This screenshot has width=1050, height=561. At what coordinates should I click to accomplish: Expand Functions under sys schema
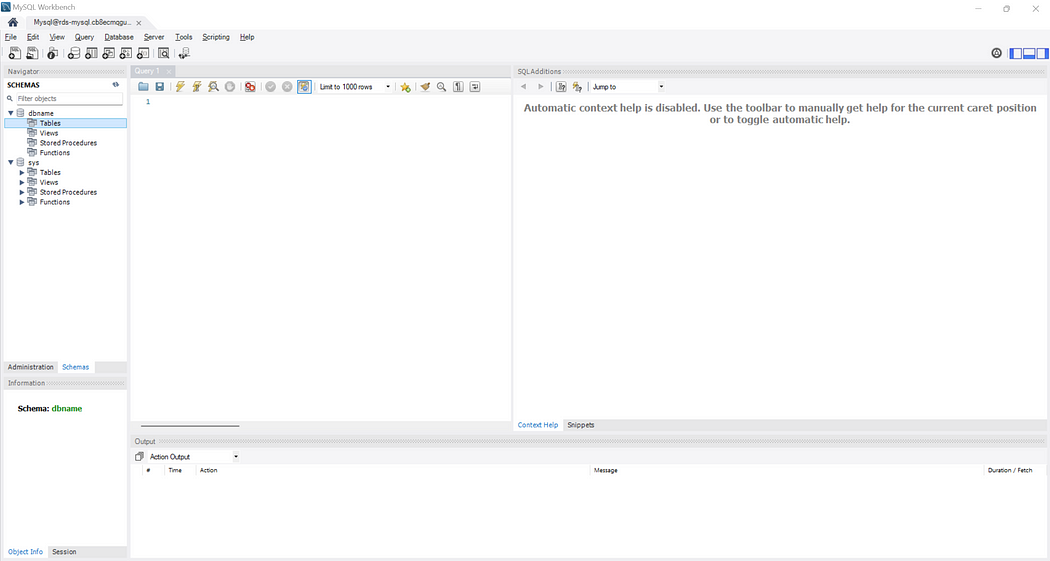click(x=21, y=202)
